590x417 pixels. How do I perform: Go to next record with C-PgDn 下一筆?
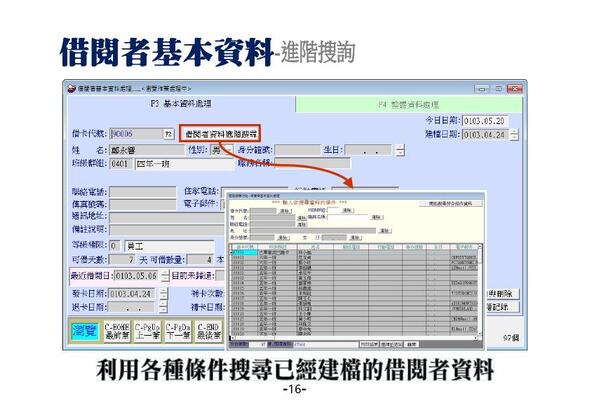[x=178, y=331]
